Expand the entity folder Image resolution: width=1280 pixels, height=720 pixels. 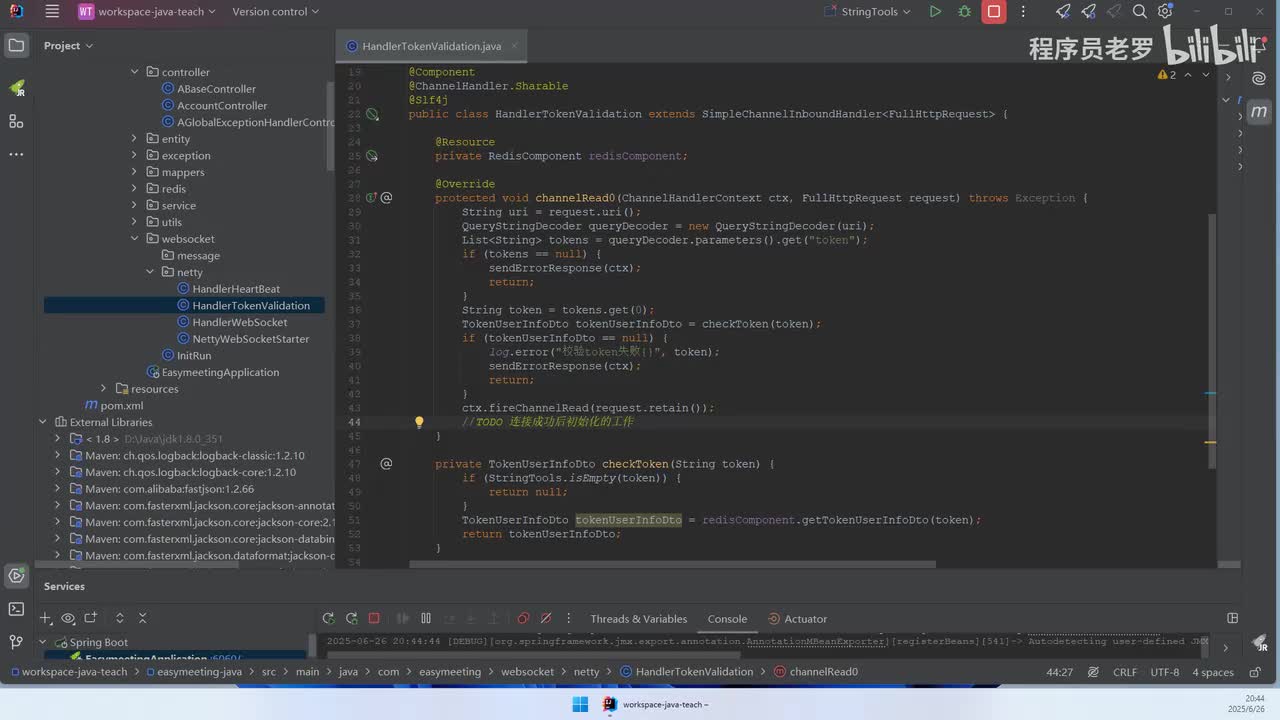[x=134, y=139]
